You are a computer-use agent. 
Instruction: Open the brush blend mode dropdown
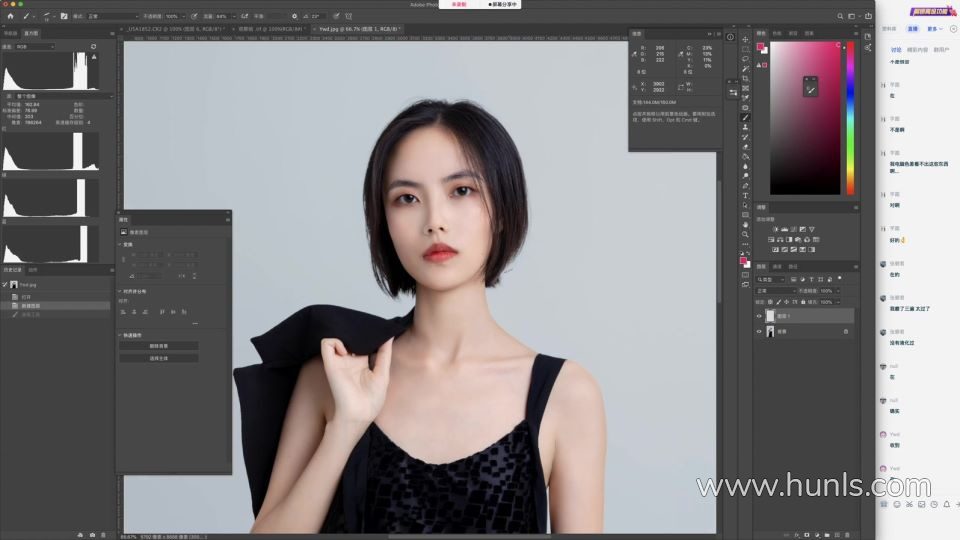click(x=113, y=17)
